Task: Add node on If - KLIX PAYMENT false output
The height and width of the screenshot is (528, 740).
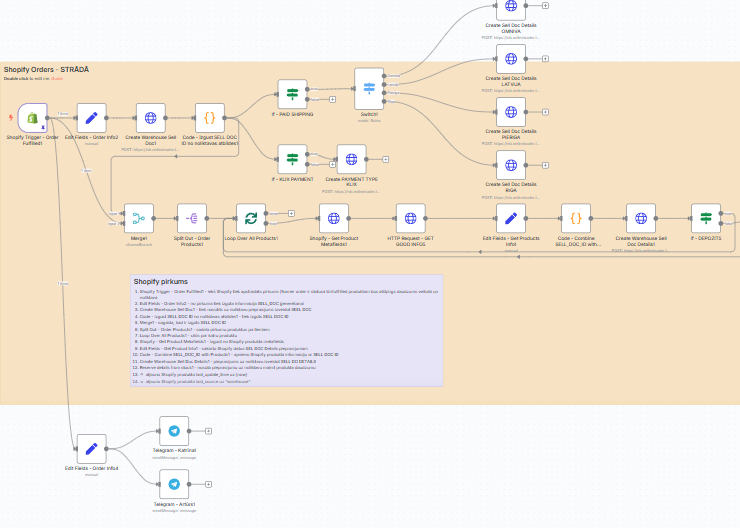Action: pyautogui.click(x=332, y=165)
